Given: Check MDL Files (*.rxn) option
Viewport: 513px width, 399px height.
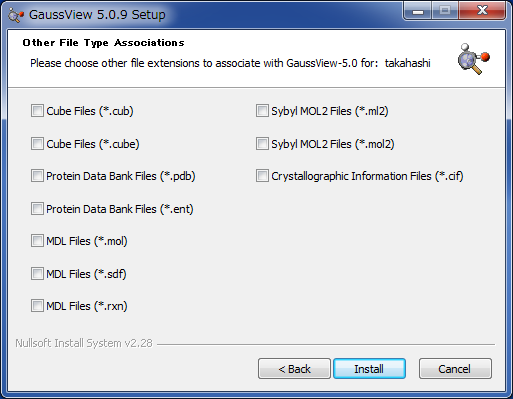Looking at the screenshot, I should pos(37,306).
